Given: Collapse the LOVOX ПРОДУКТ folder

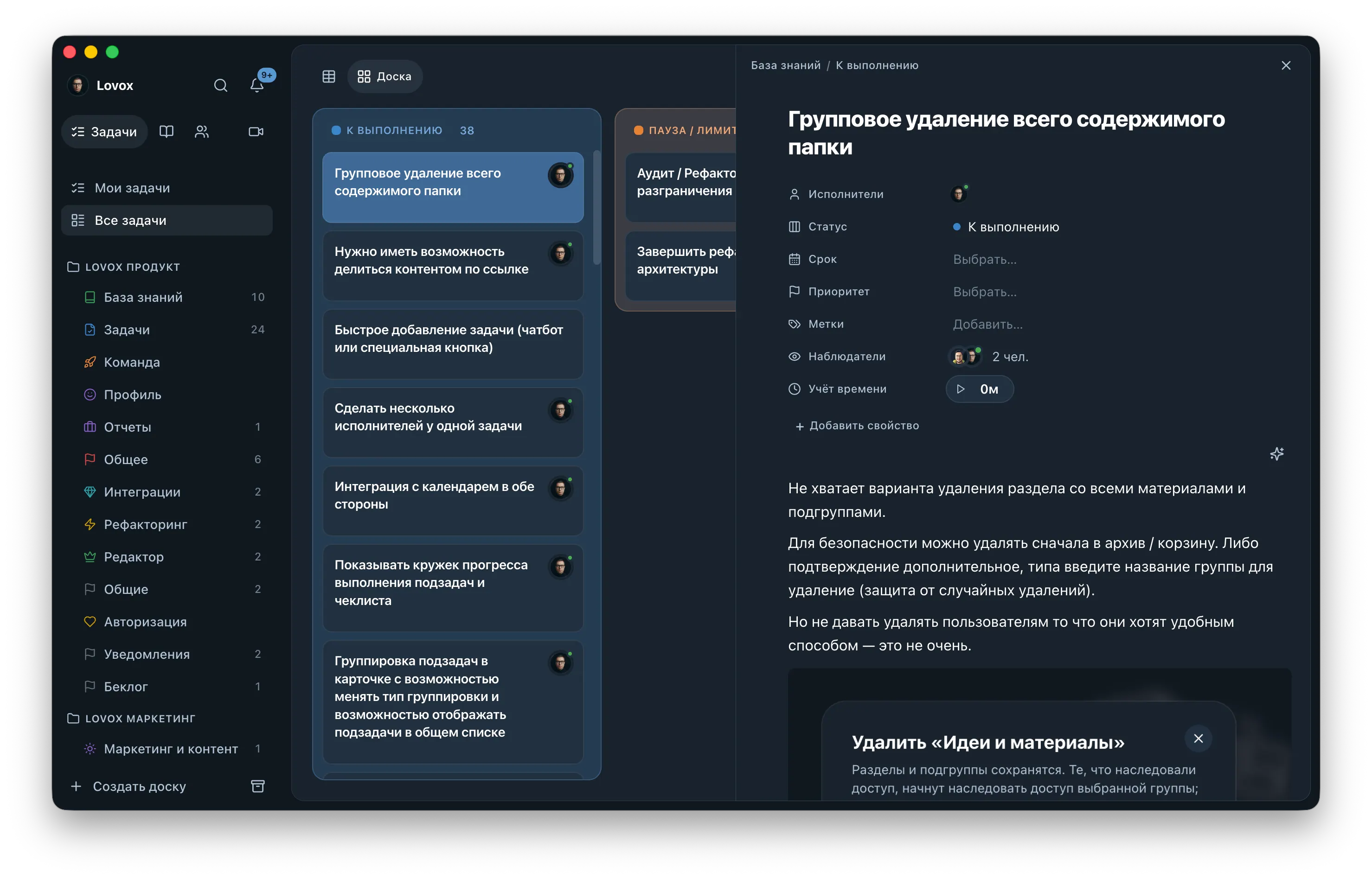Looking at the screenshot, I should [124, 267].
